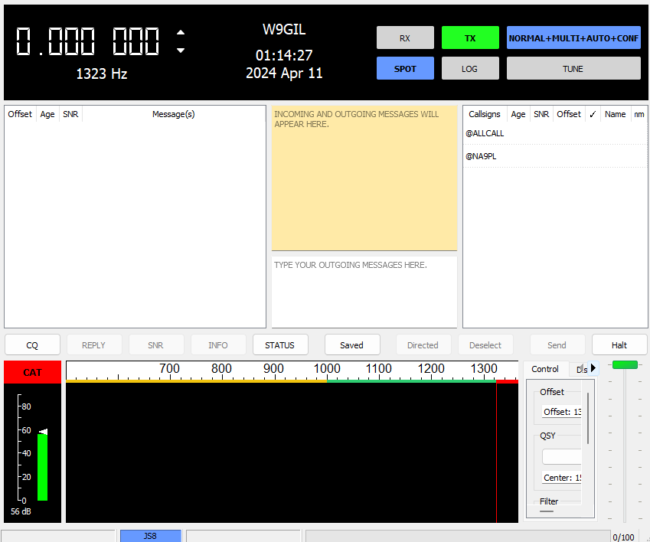The height and width of the screenshot is (542, 650).
Task: Click the outgoing message text field
Action: 364,290
